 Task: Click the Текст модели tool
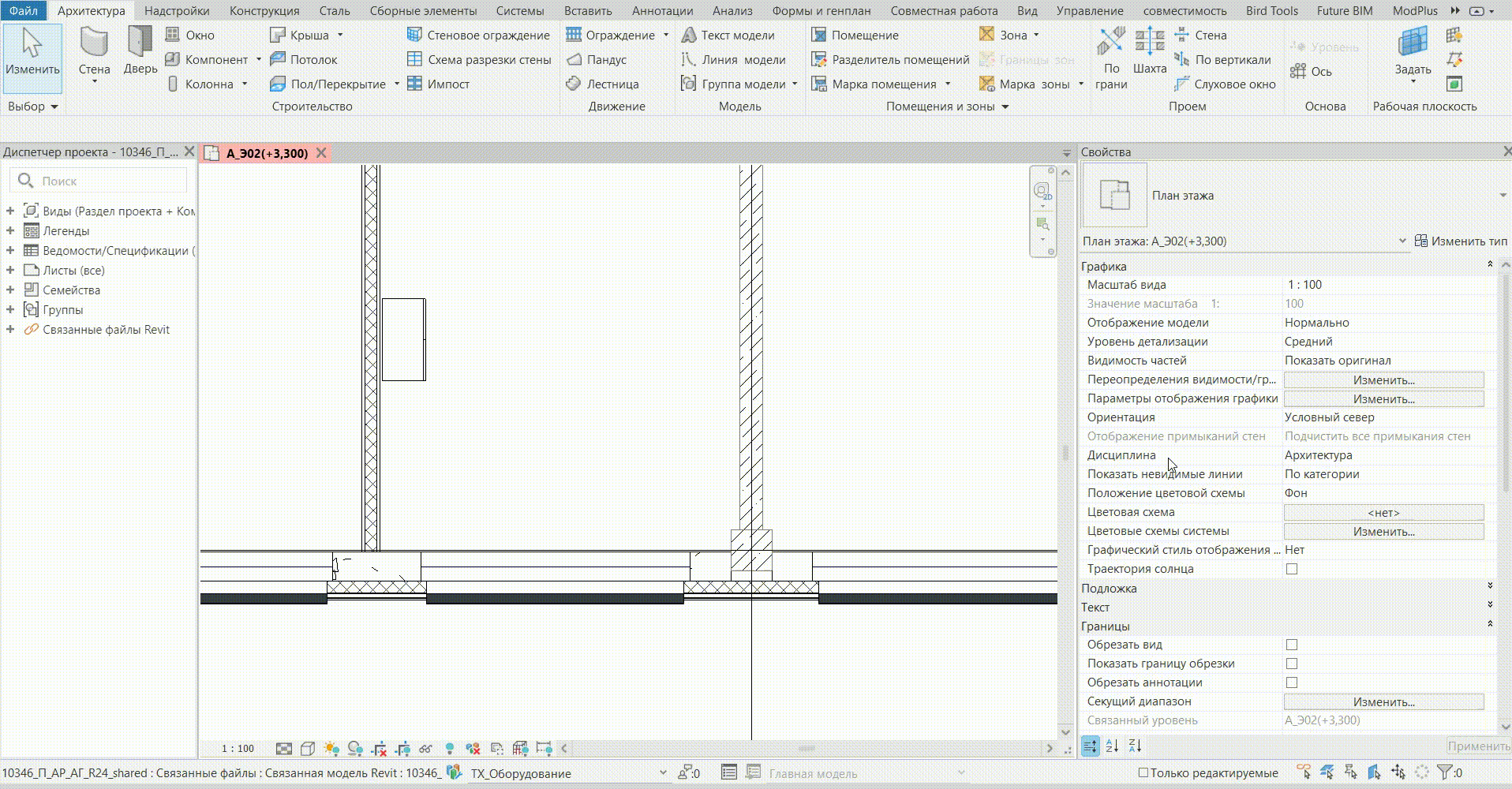[x=728, y=35]
